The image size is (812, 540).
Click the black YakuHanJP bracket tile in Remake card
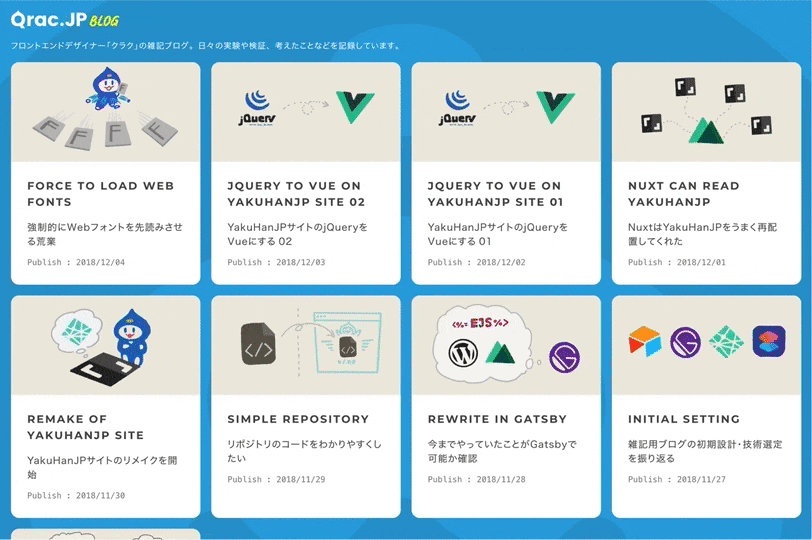pos(105,368)
